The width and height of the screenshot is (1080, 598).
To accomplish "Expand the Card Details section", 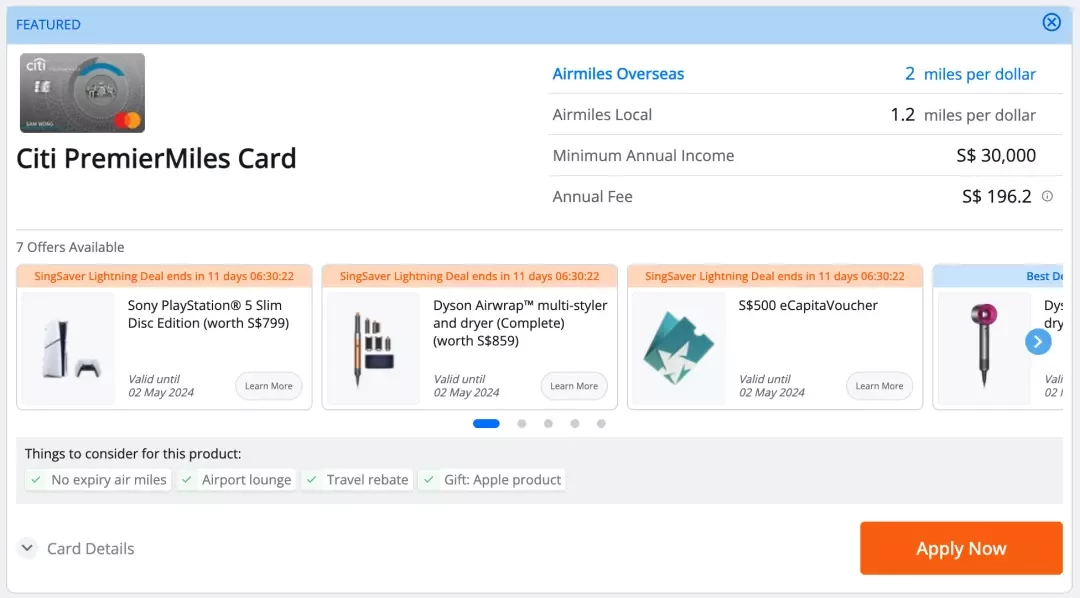I will (x=76, y=548).
